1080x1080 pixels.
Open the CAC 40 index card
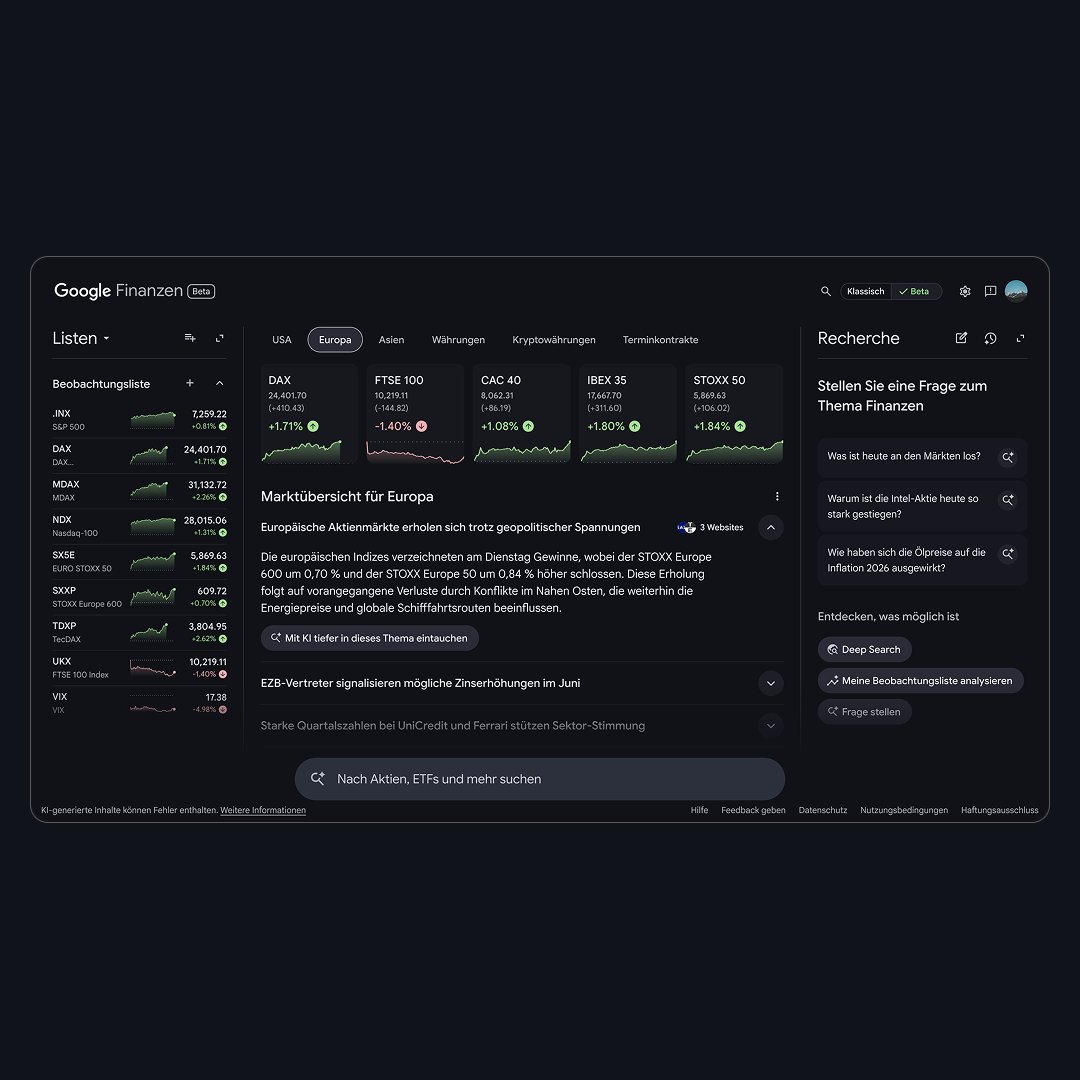click(522, 415)
